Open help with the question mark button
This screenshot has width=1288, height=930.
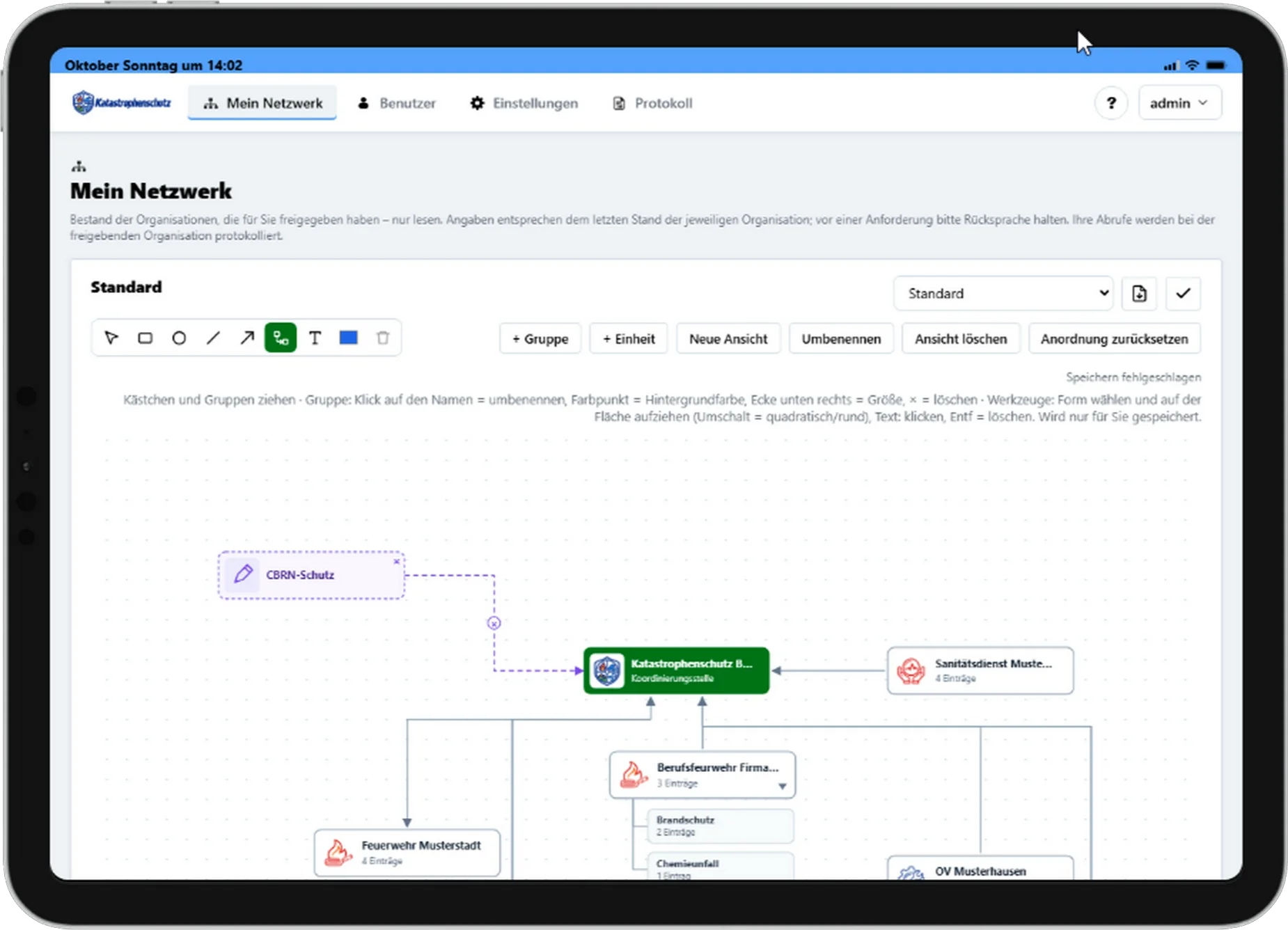pyautogui.click(x=1111, y=103)
